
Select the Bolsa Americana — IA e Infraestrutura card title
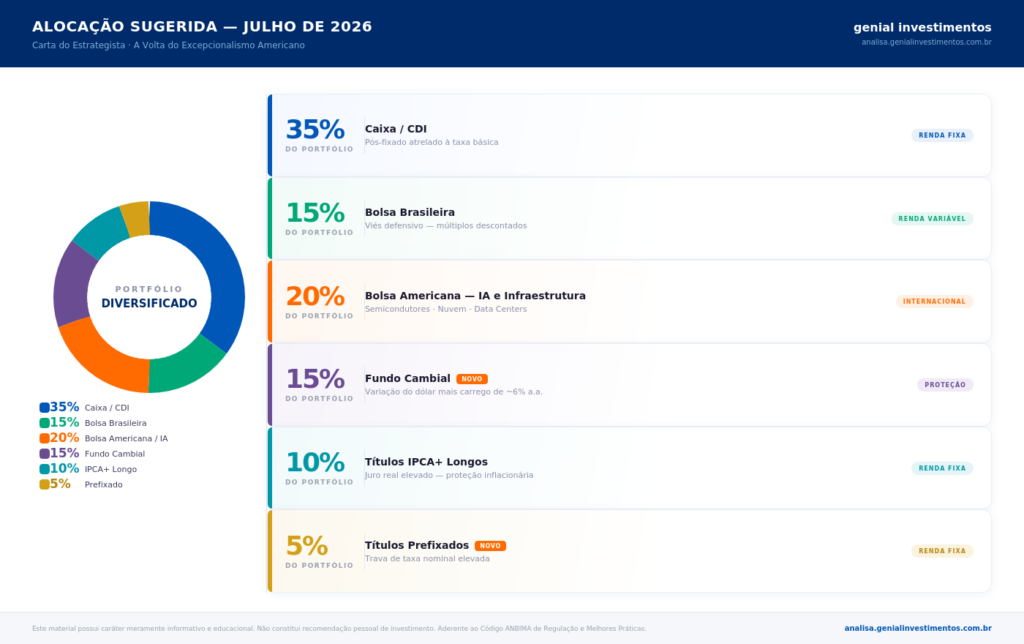(x=475, y=296)
